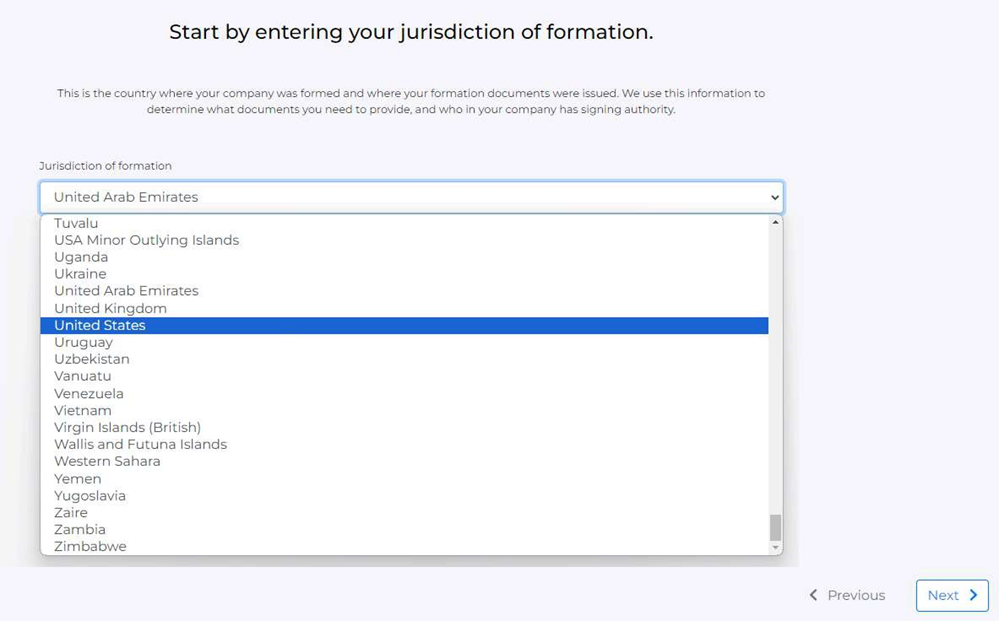The height and width of the screenshot is (621, 999).
Task: Select Zimbabwe at the list bottom
Action: [x=404, y=546]
